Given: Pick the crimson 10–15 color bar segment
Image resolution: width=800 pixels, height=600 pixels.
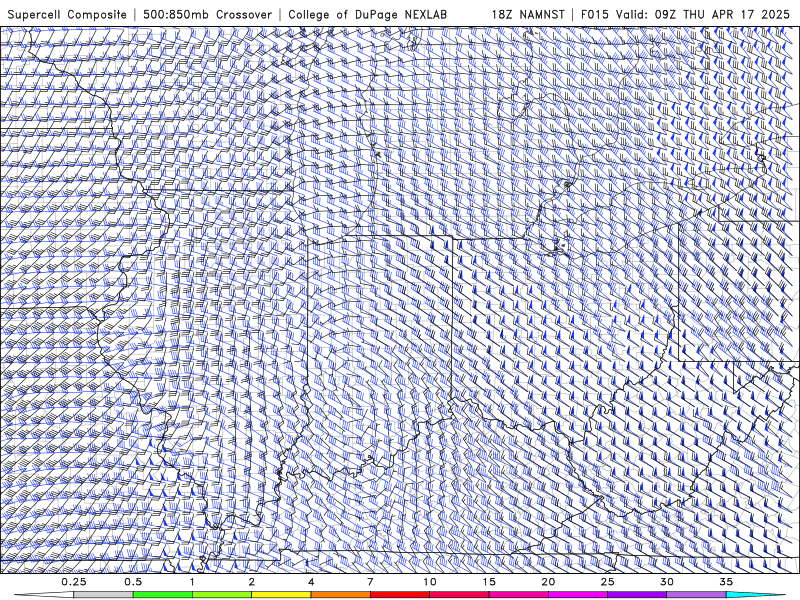Looking at the screenshot, I should [x=459, y=595].
